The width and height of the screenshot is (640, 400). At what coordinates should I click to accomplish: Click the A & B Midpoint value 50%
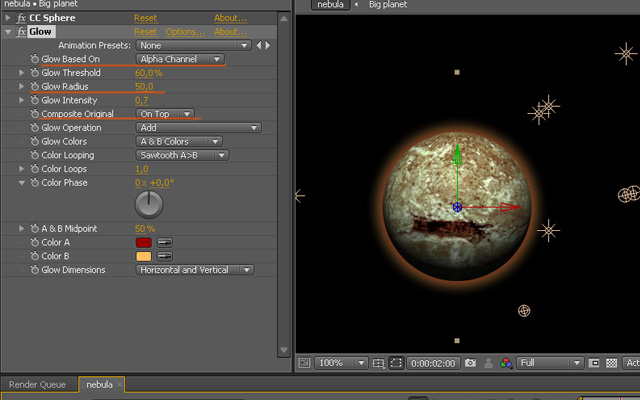[145, 229]
